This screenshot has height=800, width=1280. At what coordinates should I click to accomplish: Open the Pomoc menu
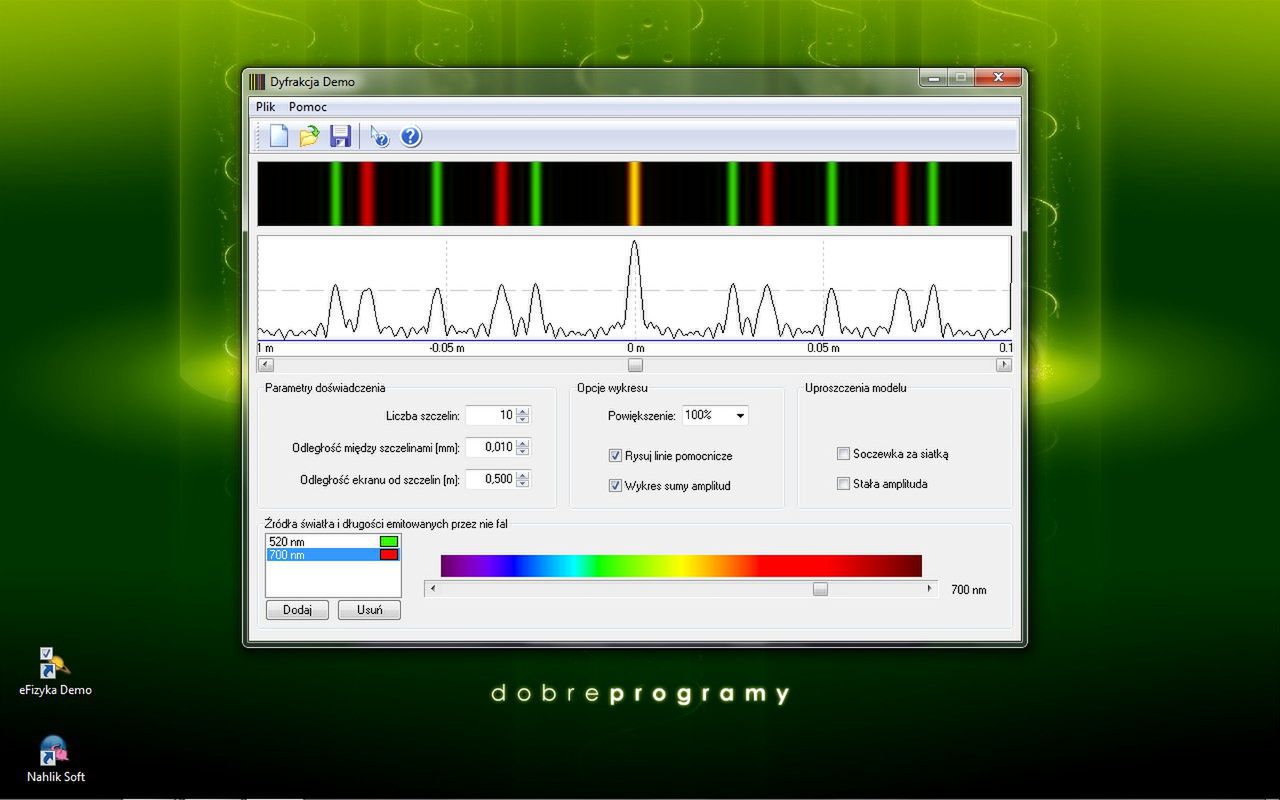coord(308,107)
